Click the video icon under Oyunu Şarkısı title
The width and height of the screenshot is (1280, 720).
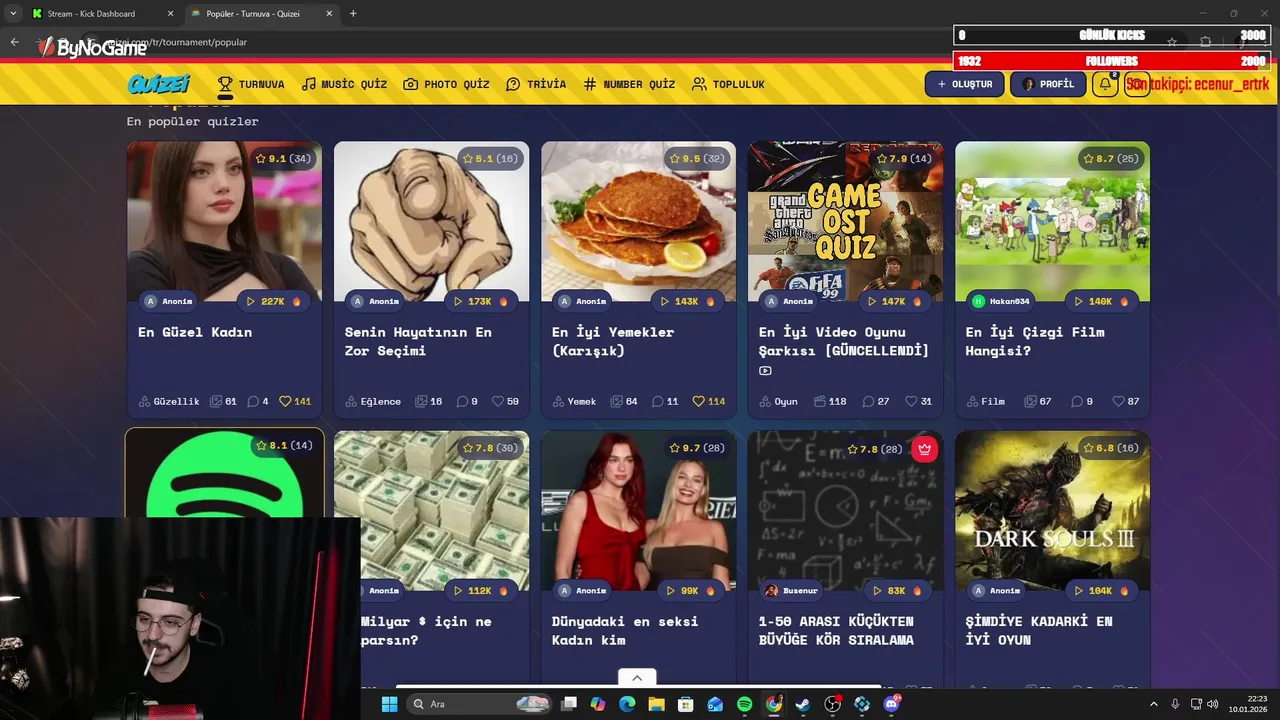pyautogui.click(x=765, y=371)
